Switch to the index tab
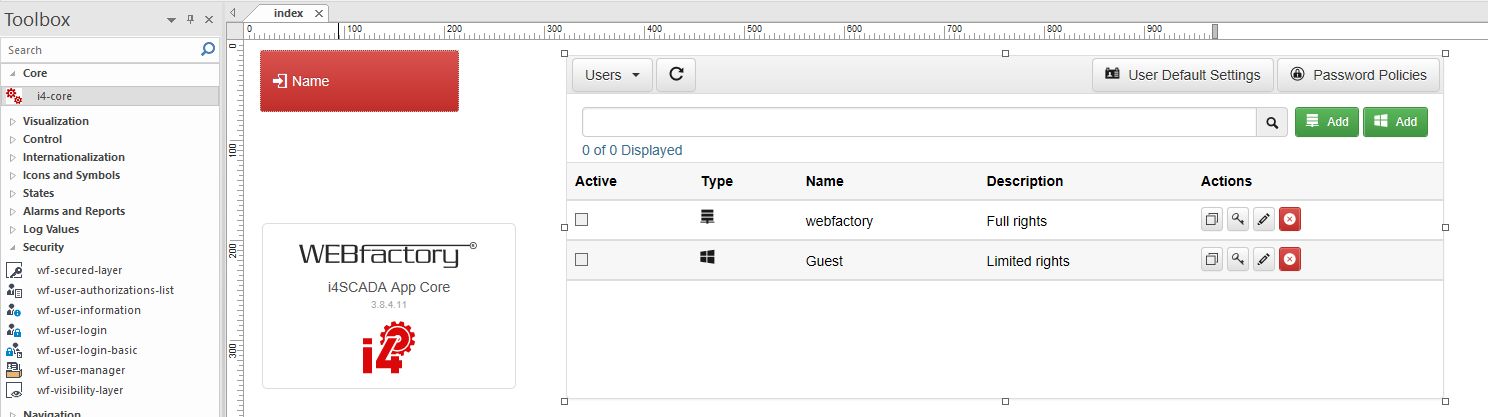 289,13
